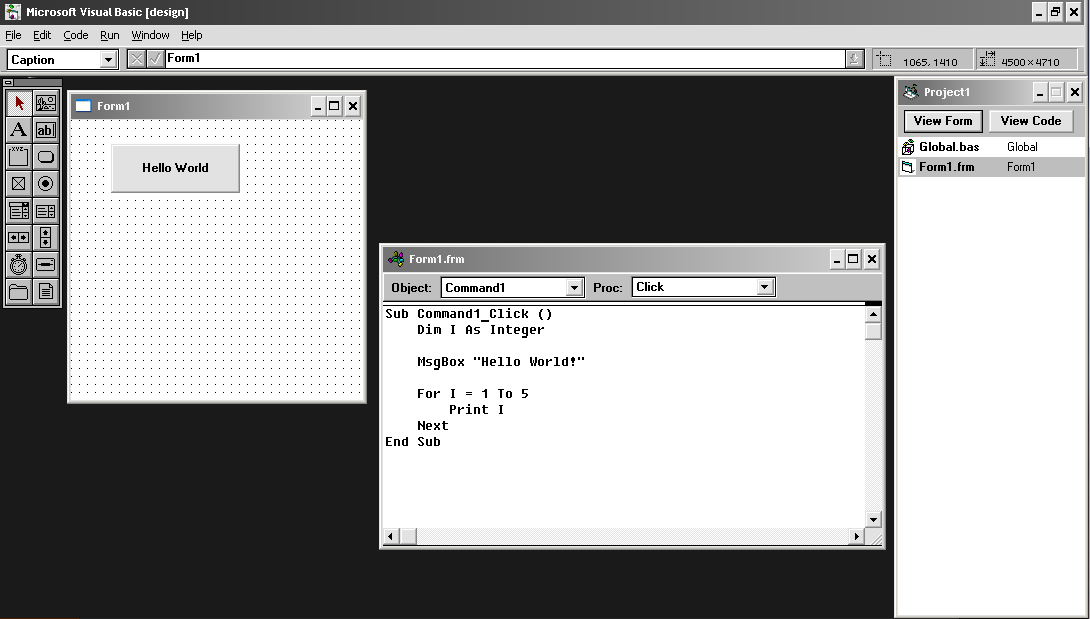Image resolution: width=1090 pixels, height=619 pixels.
Task: Select the Directory List Box folder tool
Action: [19, 292]
